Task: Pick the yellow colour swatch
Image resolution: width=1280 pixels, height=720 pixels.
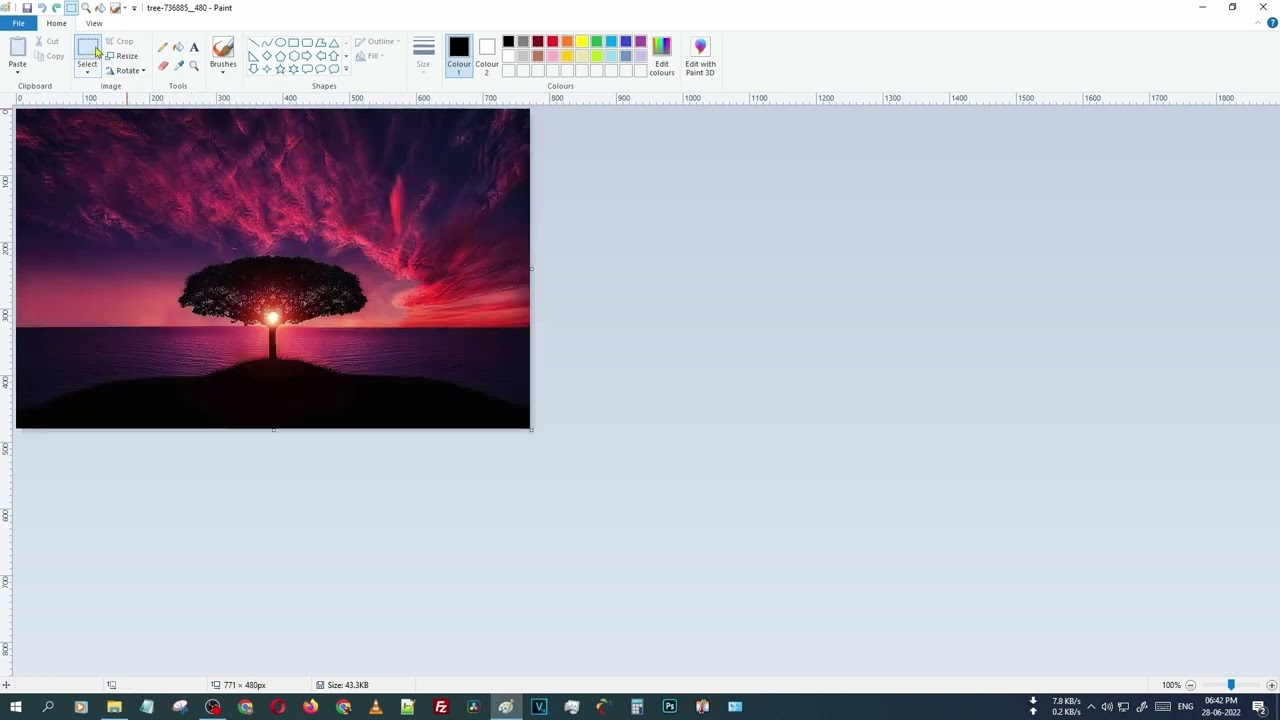Action: coord(582,42)
